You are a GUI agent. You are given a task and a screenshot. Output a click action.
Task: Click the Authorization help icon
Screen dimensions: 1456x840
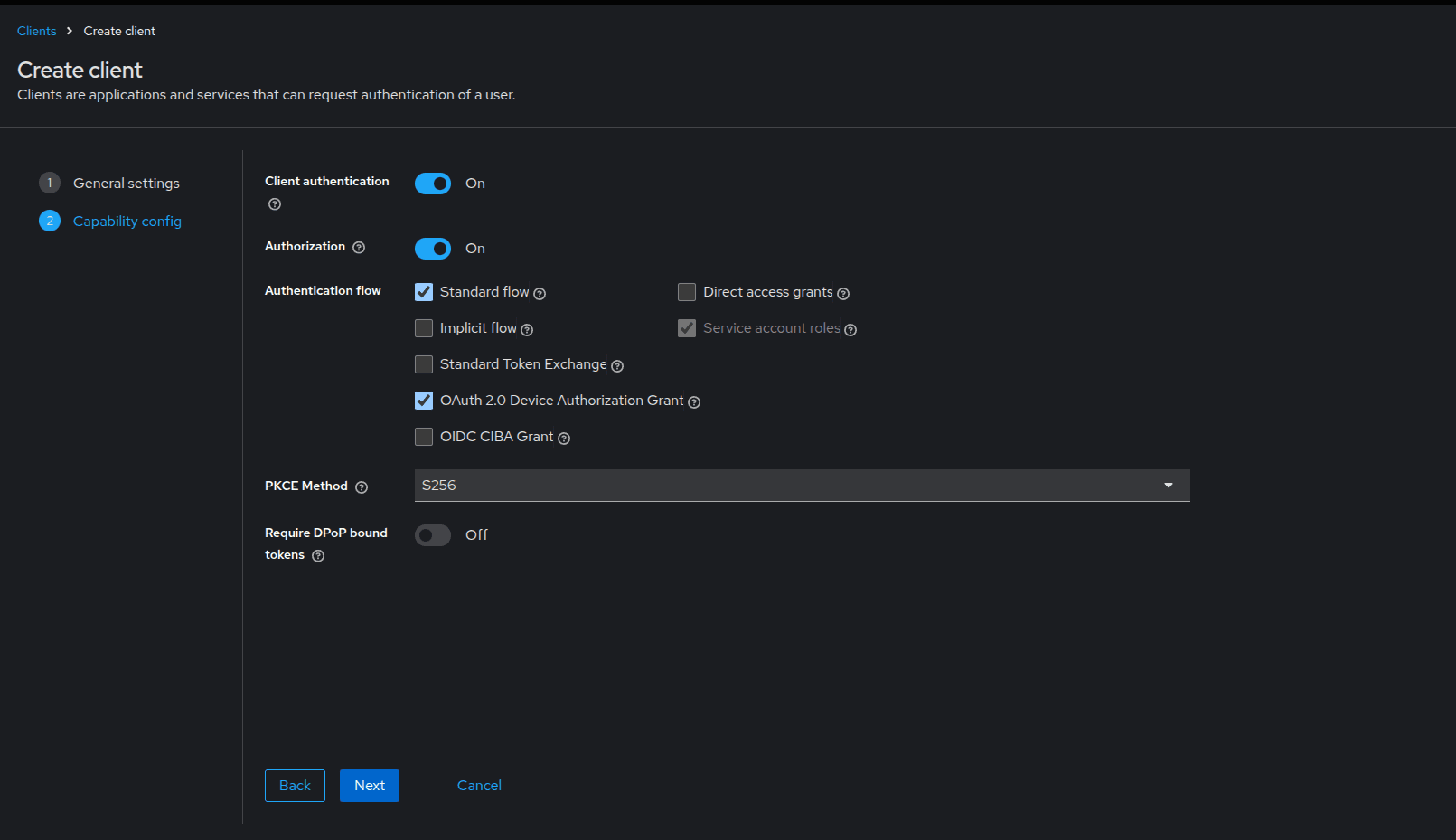point(359,247)
